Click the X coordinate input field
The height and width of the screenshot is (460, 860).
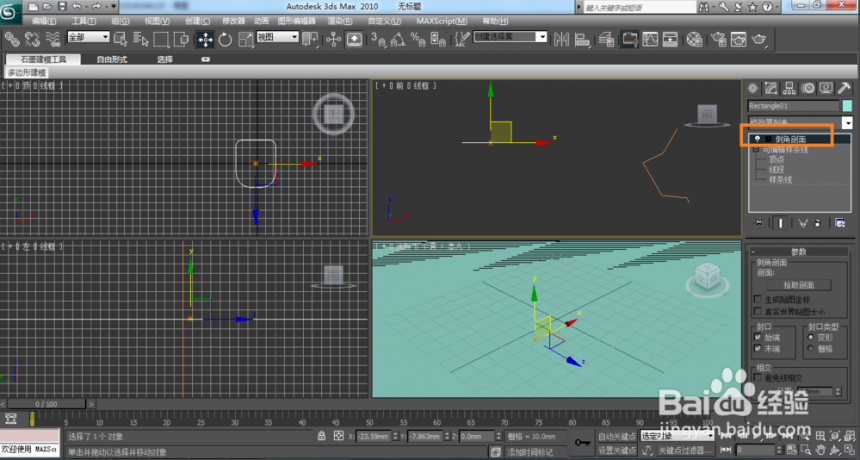372,436
